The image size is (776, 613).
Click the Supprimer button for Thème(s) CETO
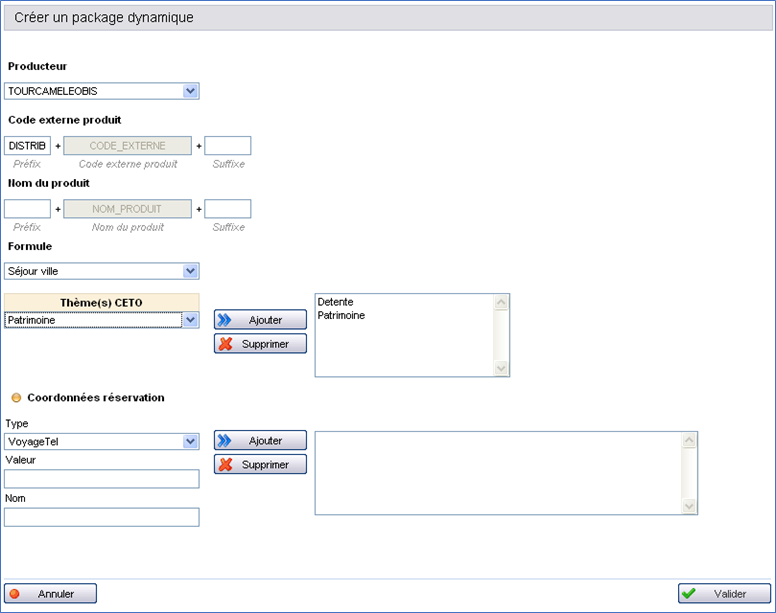pyautogui.click(x=260, y=344)
